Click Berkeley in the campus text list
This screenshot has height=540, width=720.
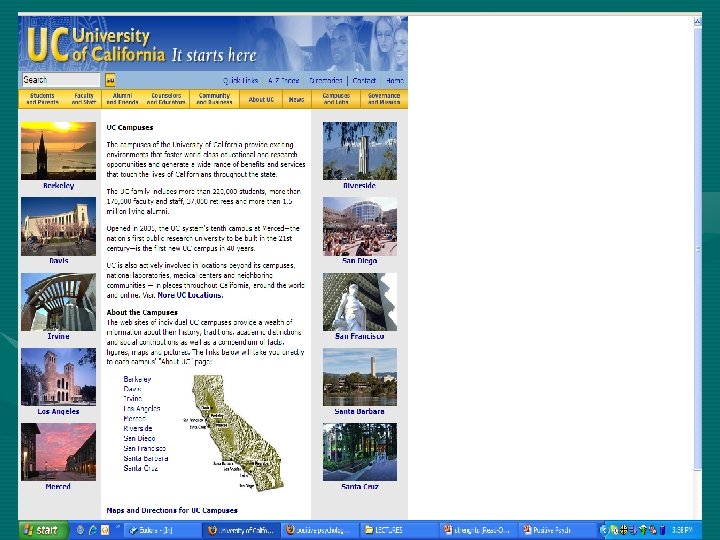click(137, 379)
